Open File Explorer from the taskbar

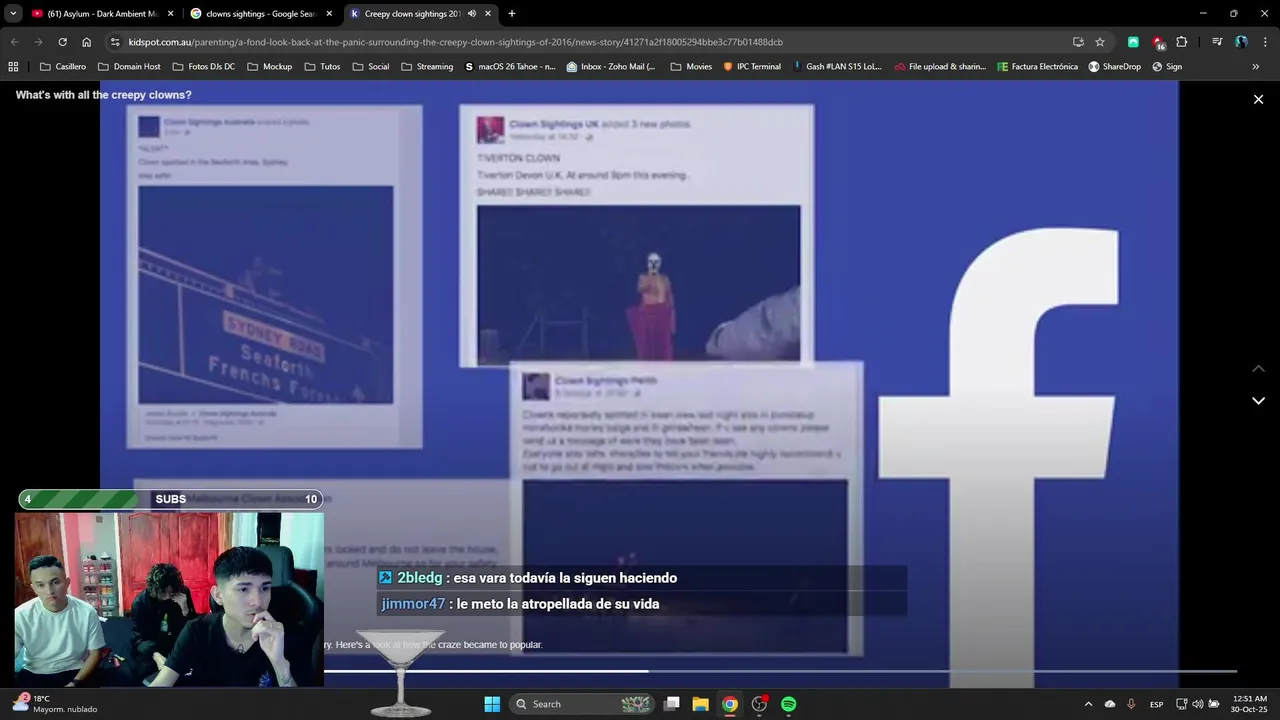pyautogui.click(x=701, y=704)
